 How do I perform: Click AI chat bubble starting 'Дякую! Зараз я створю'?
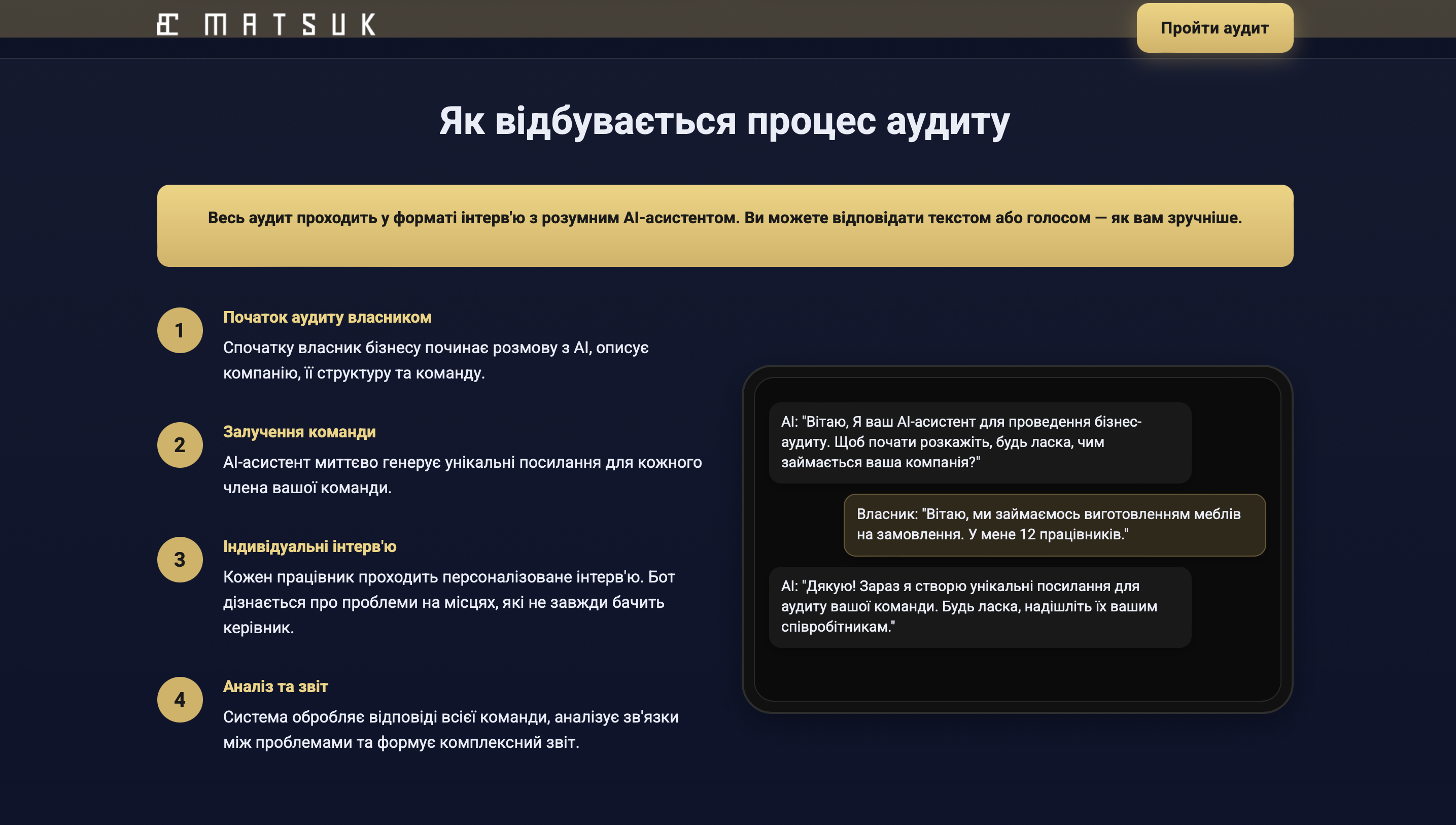(x=980, y=607)
